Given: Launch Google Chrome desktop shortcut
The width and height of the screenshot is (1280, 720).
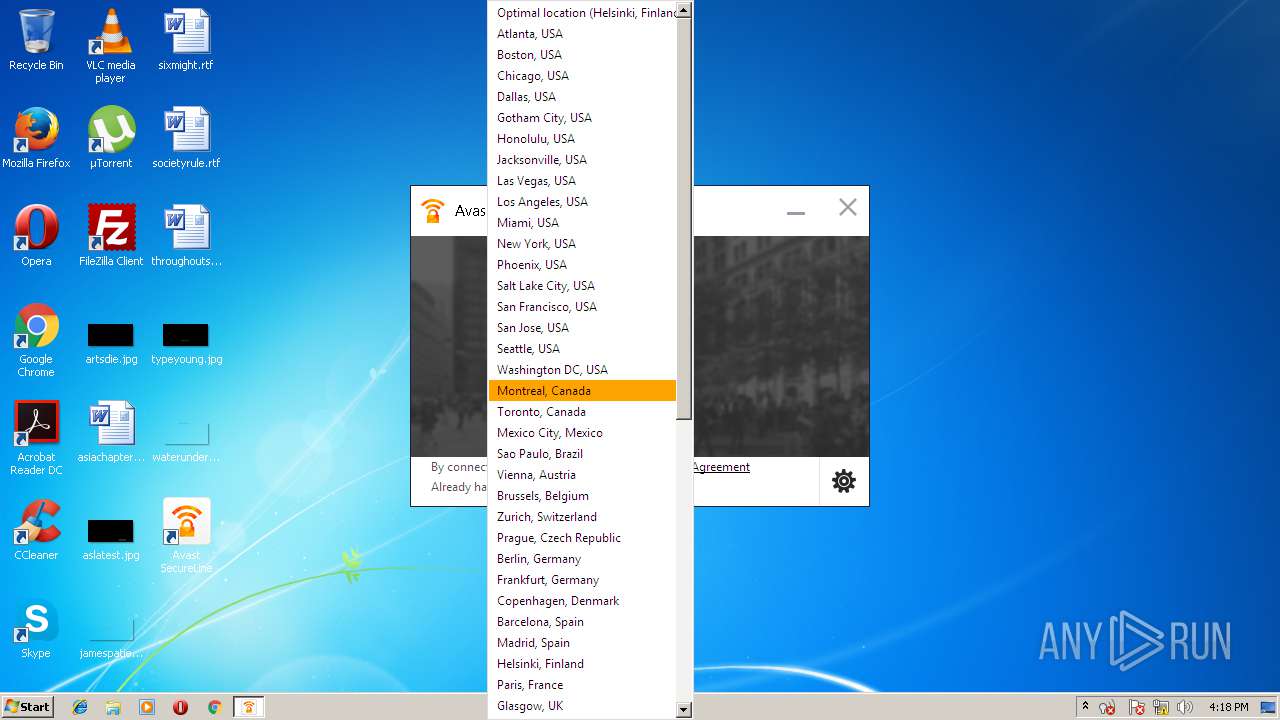Looking at the screenshot, I should tap(36, 340).
